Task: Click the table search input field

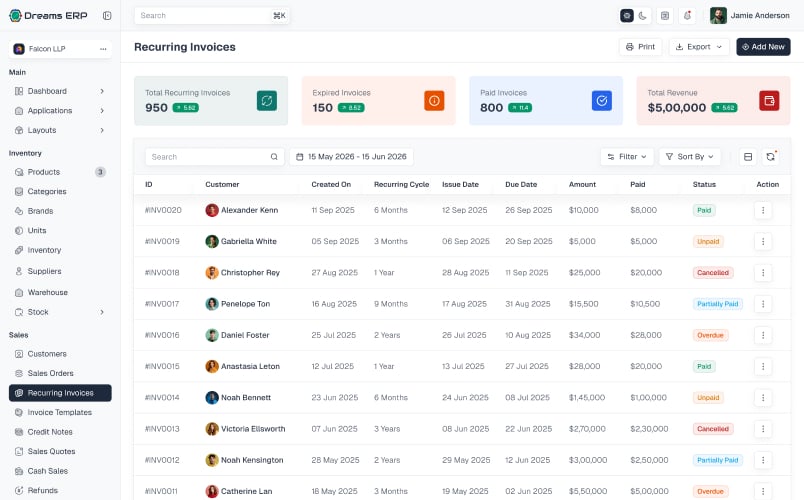Action: (x=214, y=156)
